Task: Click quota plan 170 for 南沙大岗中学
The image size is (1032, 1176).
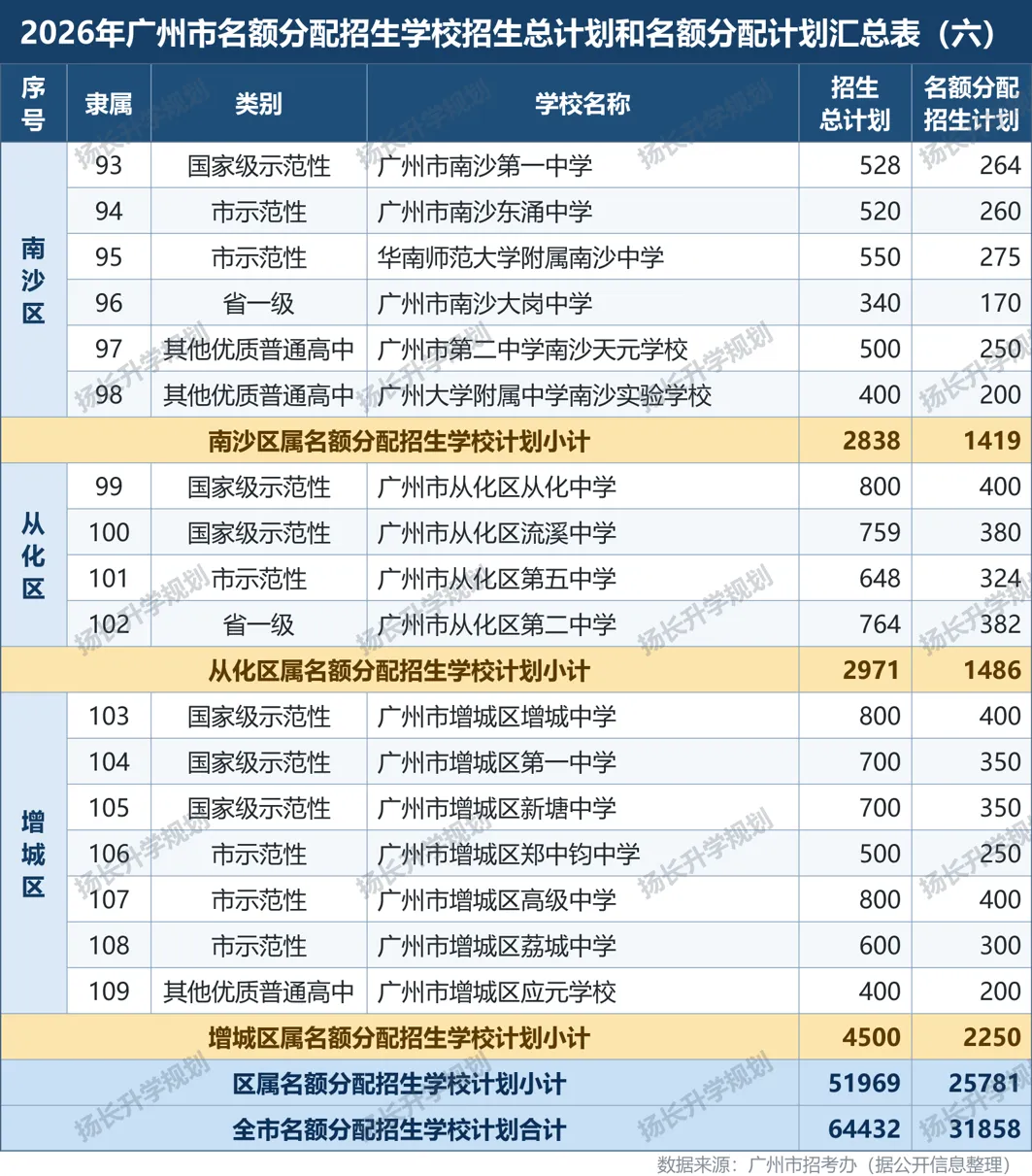Action: [x=1000, y=303]
